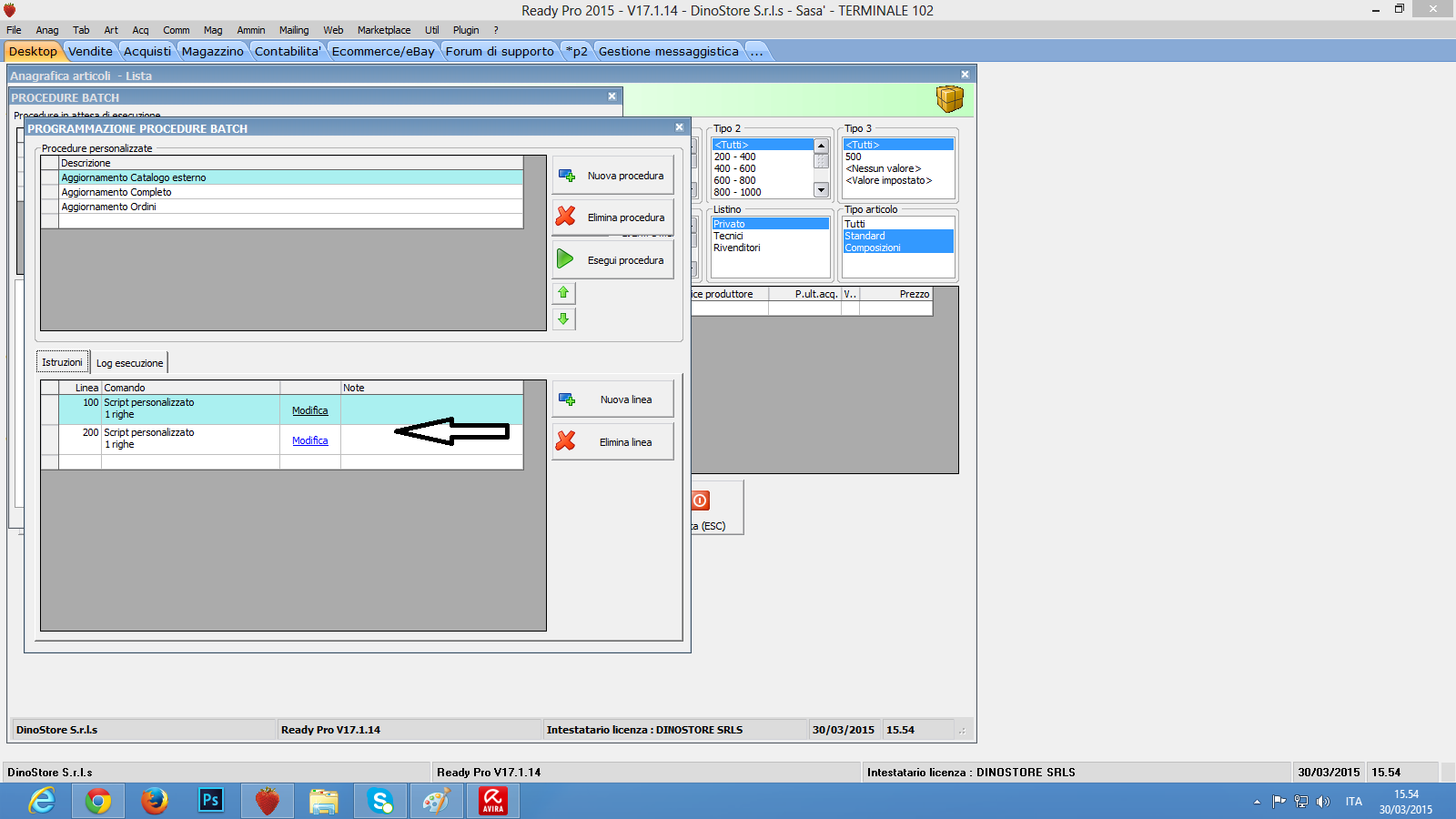Click the P.ult.acq. column header
Image resolution: width=1456 pixels, height=819 pixels.
click(x=805, y=294)
